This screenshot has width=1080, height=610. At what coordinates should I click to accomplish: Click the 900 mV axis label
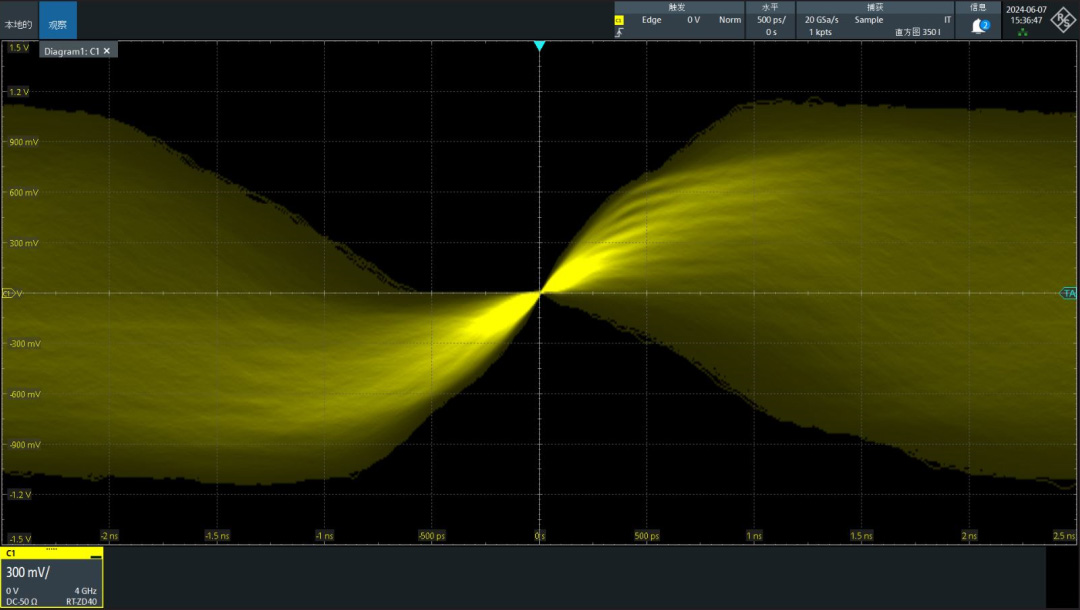click(23, 142)
